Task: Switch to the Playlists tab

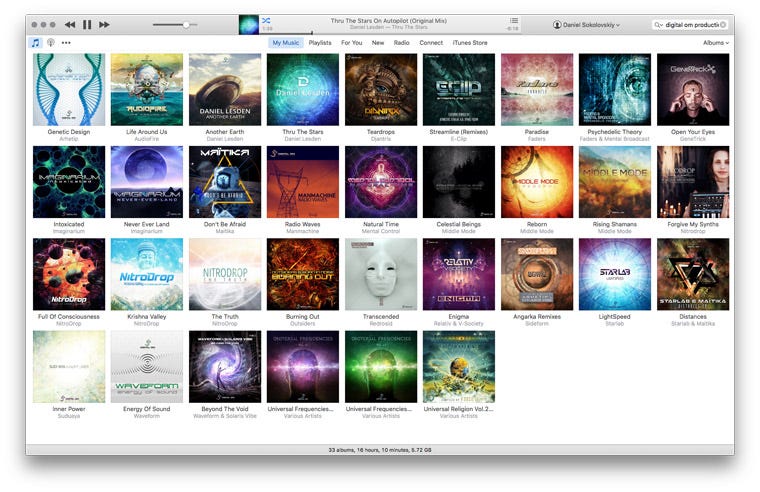Action: point(320,43)
